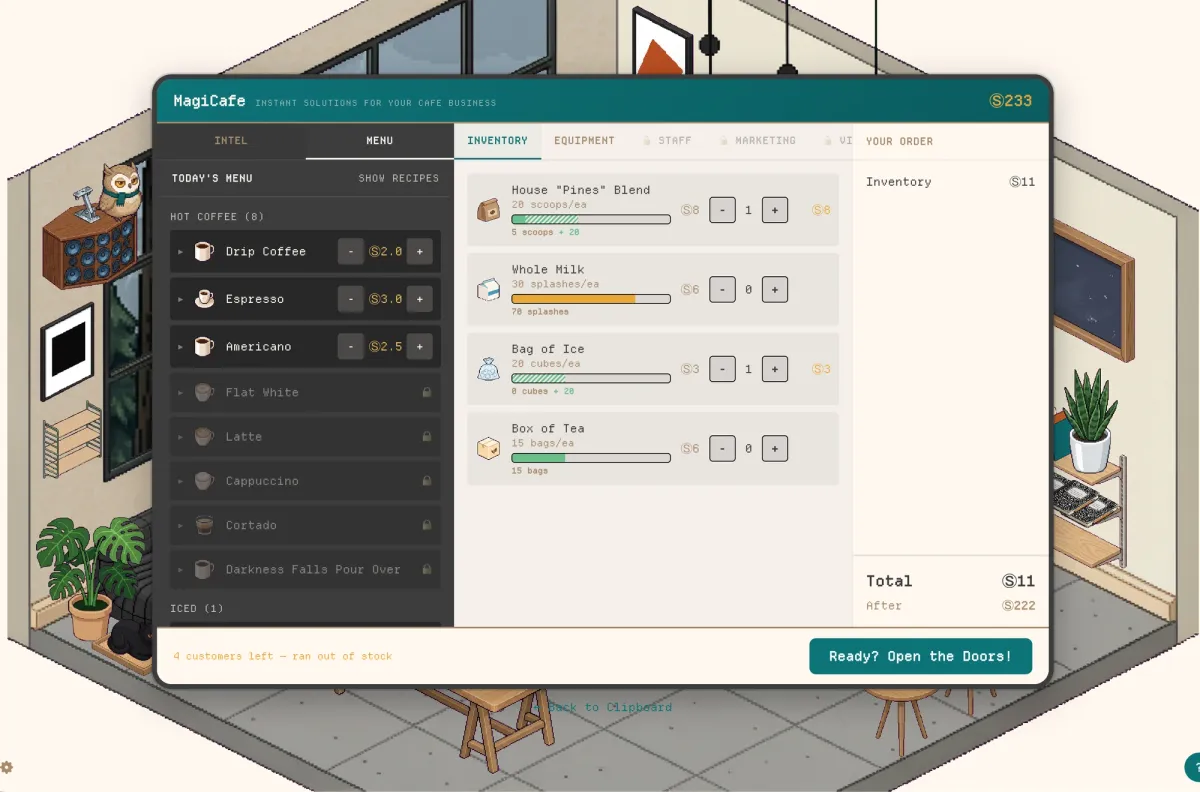Switch to the INTEL tab
Image resolution: width=1200 pixels, height=792 pixels.
coord(230,140)
